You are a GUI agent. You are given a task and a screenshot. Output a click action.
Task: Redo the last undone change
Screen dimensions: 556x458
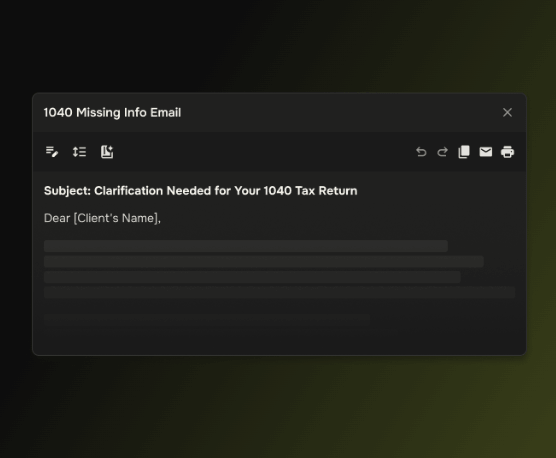pyautogui.click(x=442, y=152)
